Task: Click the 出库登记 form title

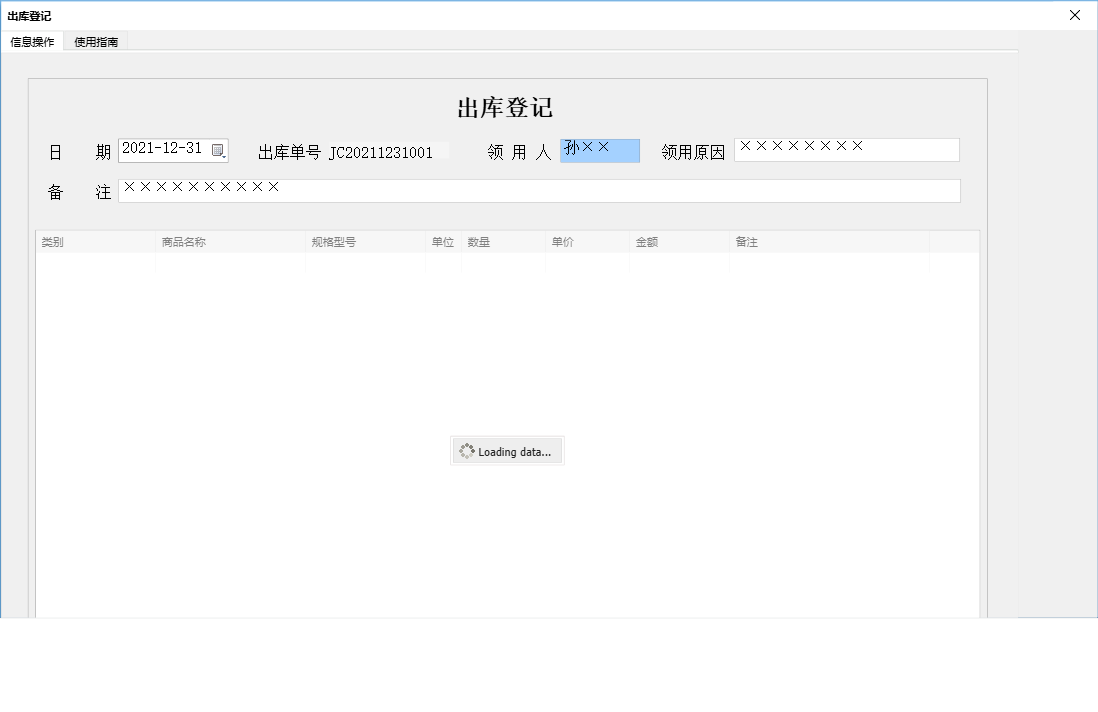Action: pos(507,108)
